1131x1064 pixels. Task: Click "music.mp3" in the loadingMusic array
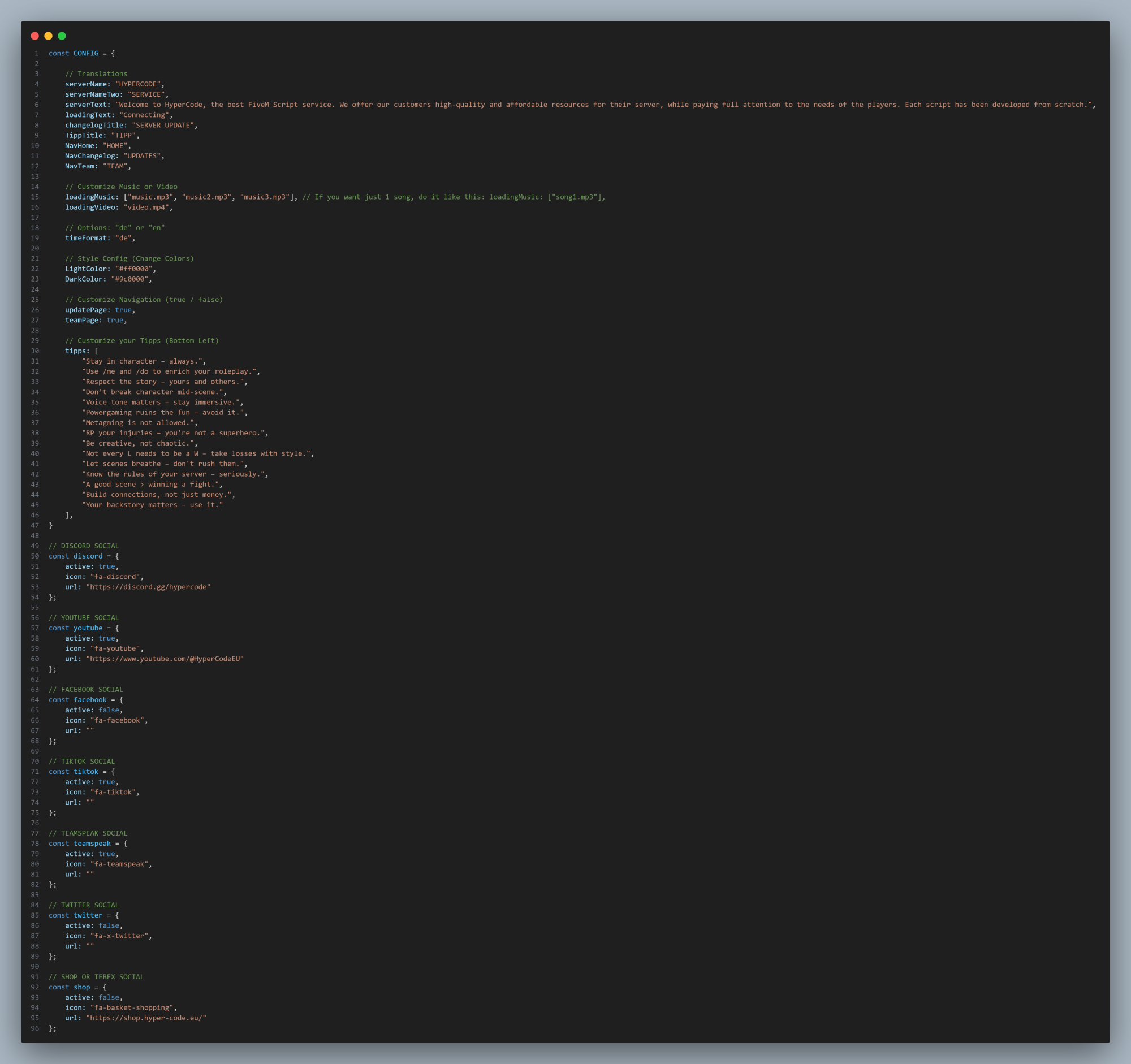150,197
